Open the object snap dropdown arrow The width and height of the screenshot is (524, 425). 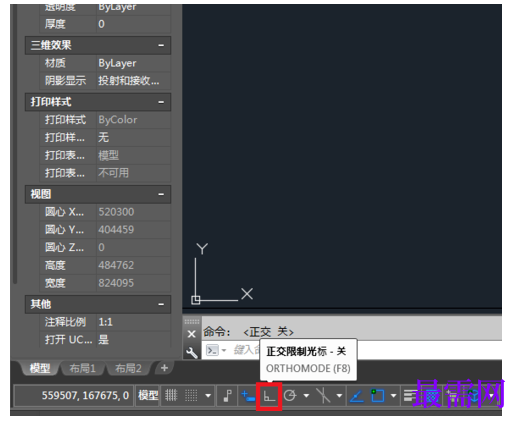394,396
